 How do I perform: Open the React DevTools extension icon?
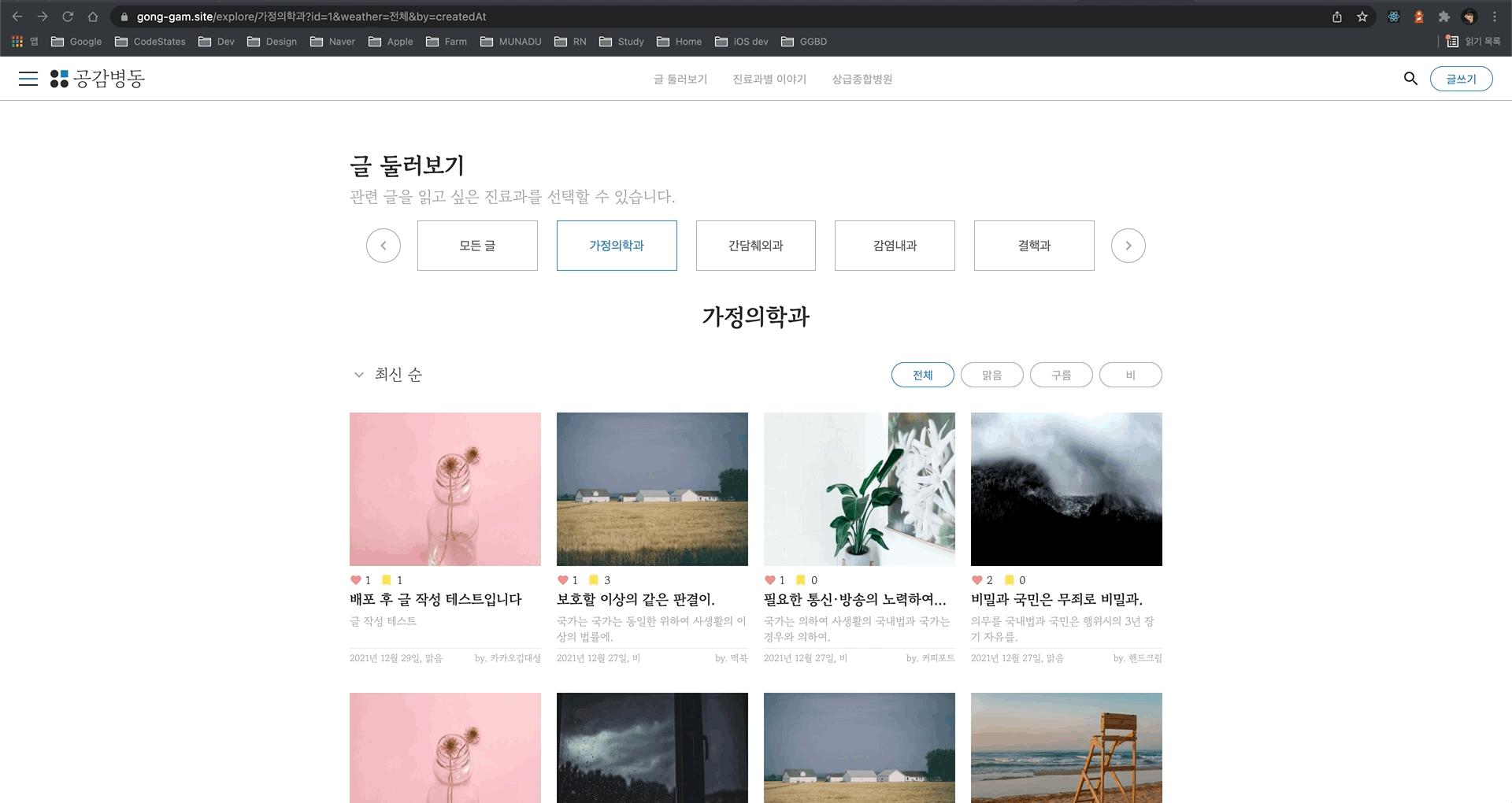1394,17
